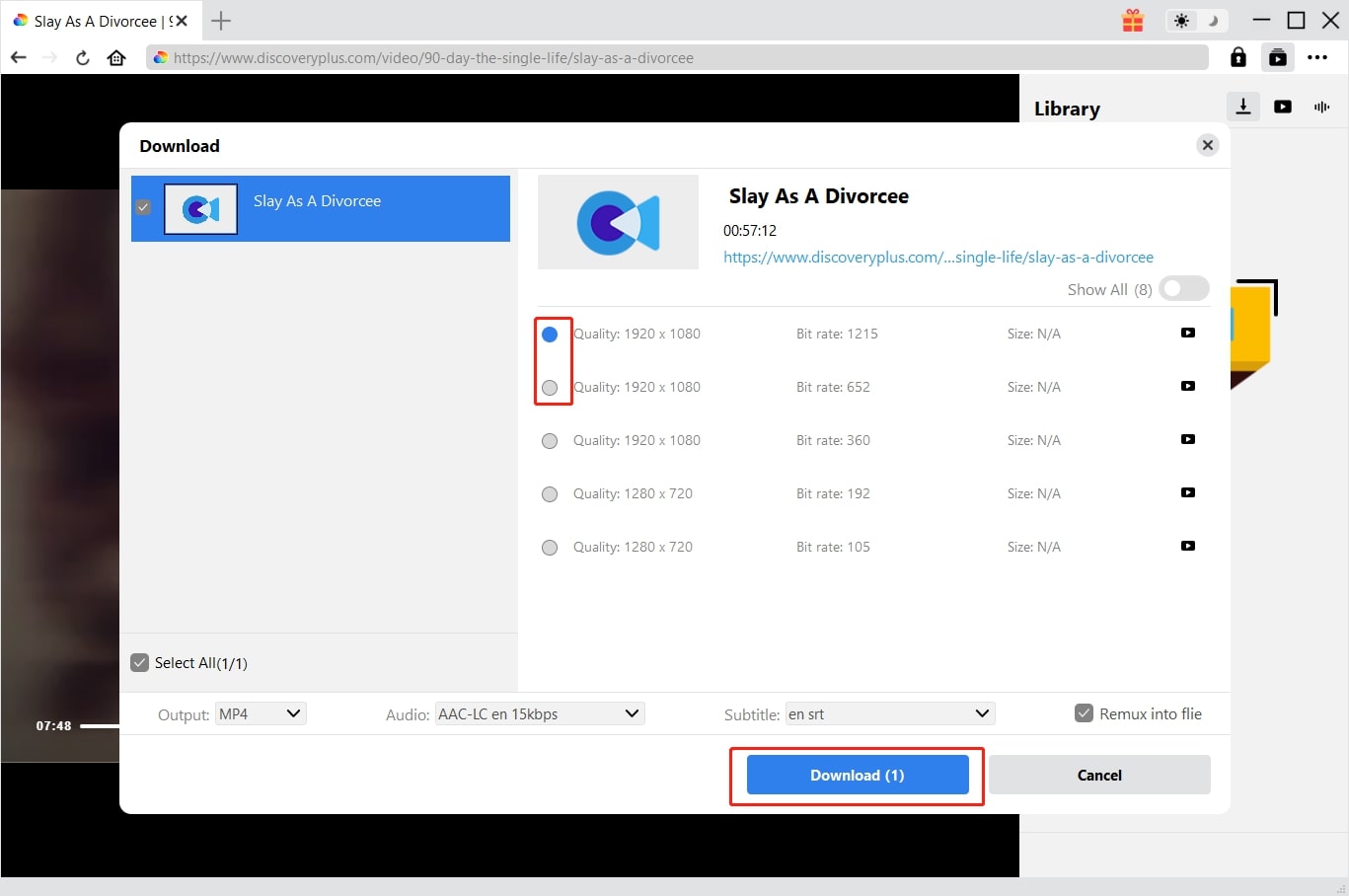Click the gift box icon in title bar
The width and height of the screenshot is (1349, 896).
(x=1132, y=20)
